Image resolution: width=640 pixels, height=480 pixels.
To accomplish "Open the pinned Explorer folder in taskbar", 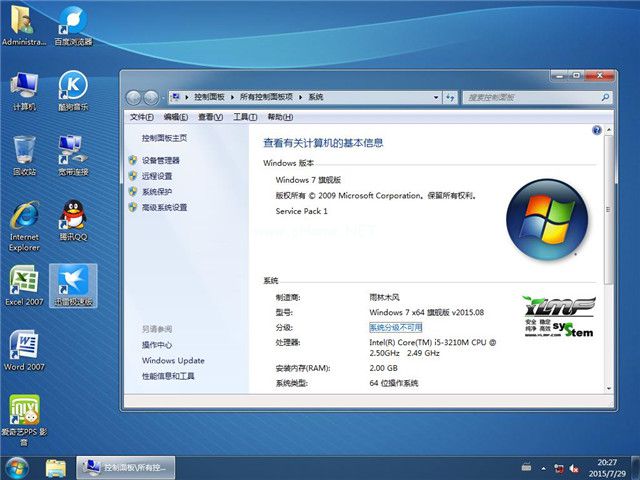I will [56, 468].
